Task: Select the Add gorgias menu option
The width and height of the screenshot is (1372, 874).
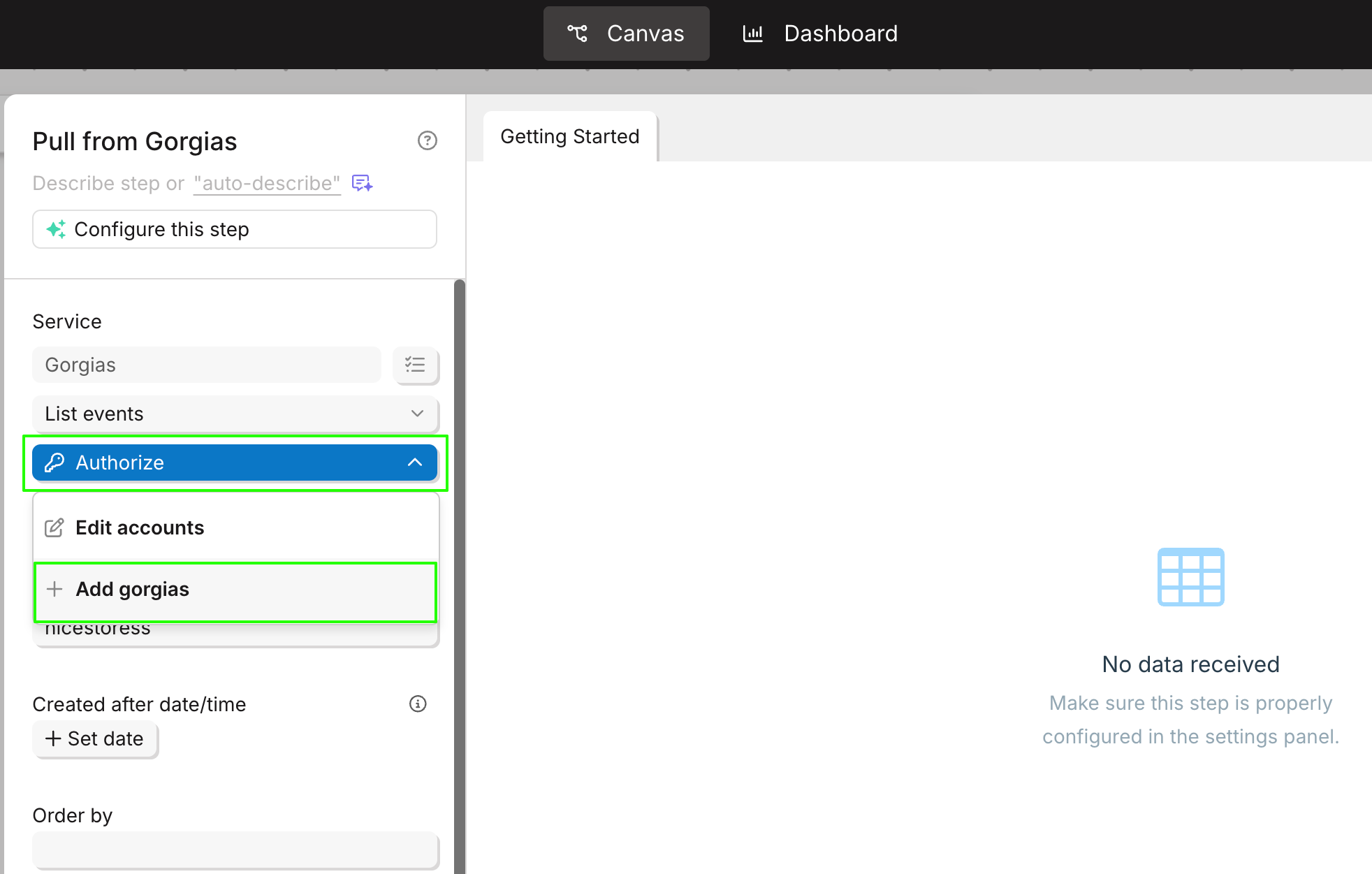Action: [133, 589]
